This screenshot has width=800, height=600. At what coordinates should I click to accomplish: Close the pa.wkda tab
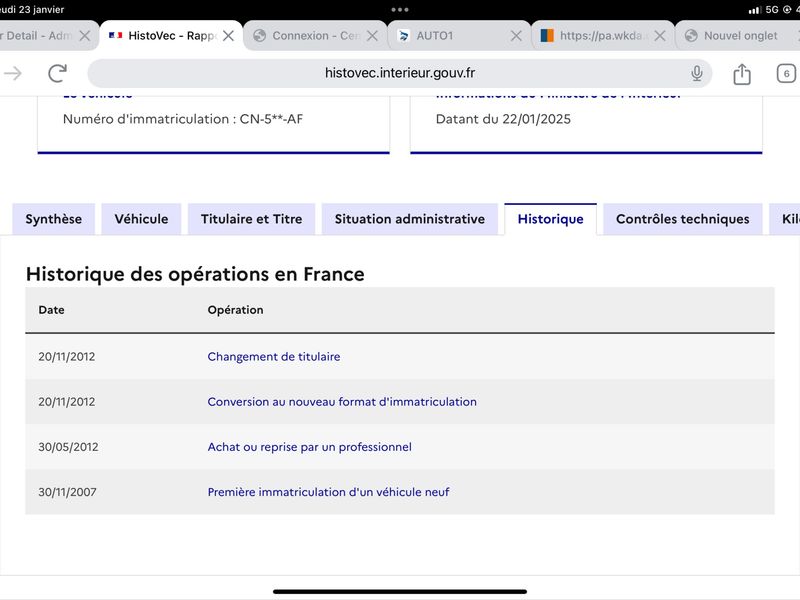pos(660,36)
